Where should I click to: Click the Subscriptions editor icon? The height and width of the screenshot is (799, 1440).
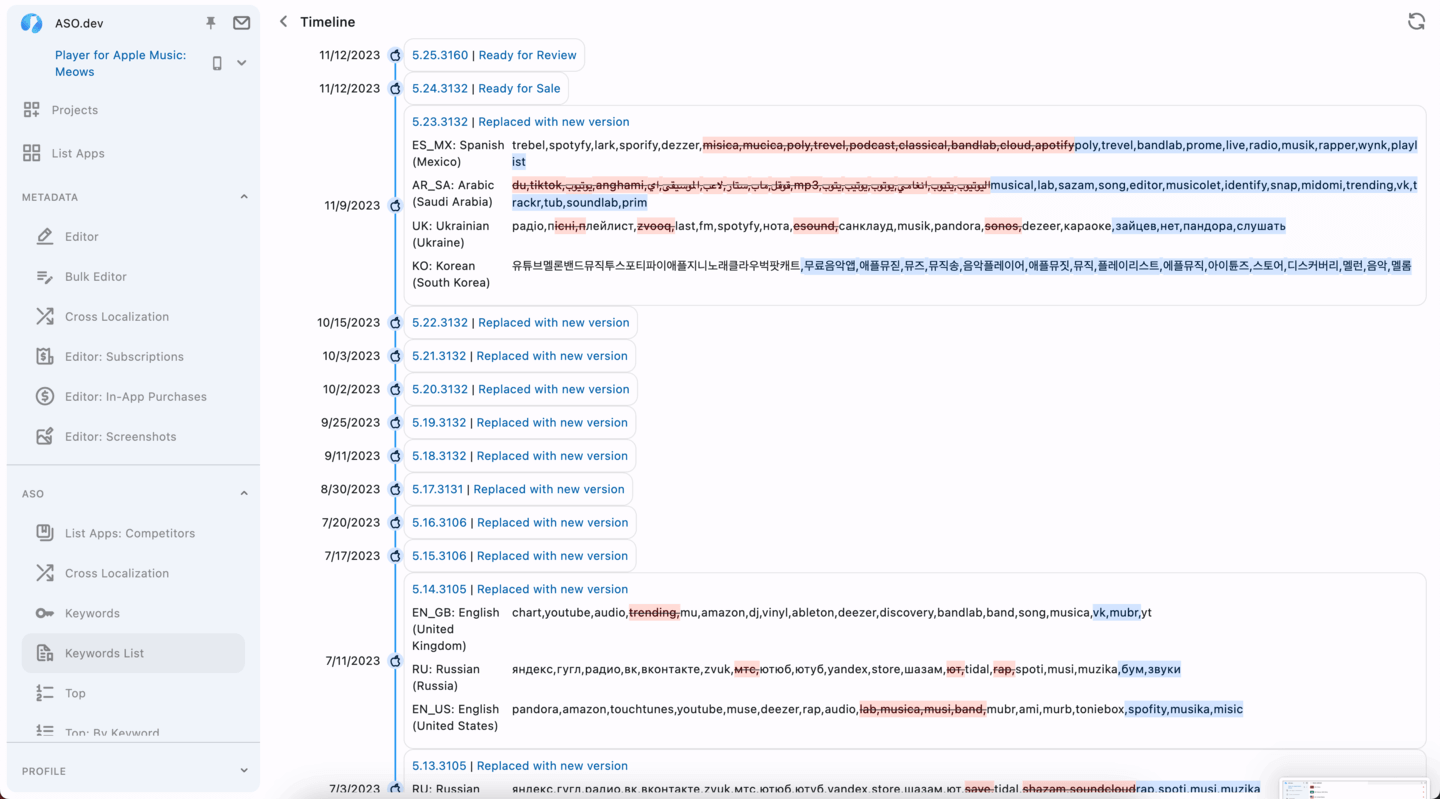coord(45,357)
